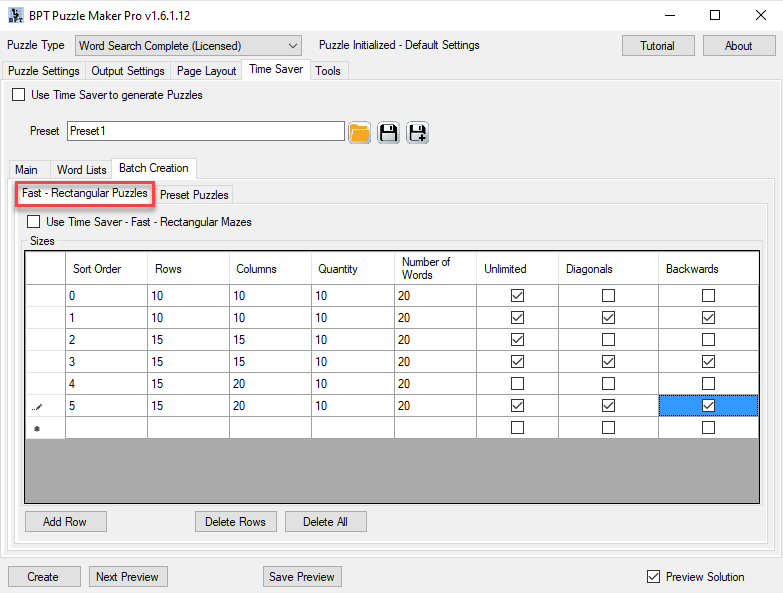The width and height of the screenshot is (783, 593).
Task: Toggle Use Time Saver Fast Rectangular Mazes
Action: pos(34,222)
